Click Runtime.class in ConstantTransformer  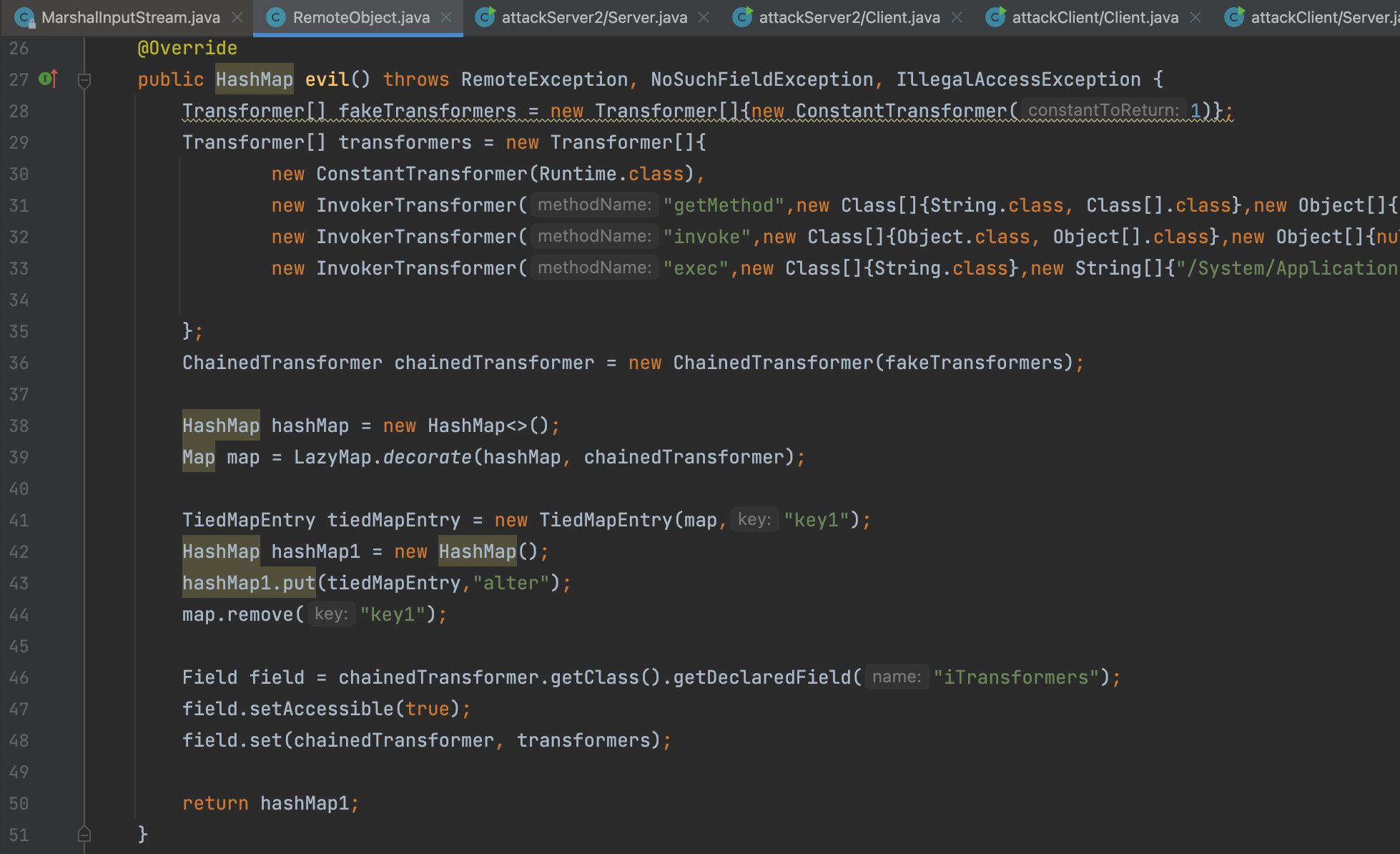[x=611, y=174]
